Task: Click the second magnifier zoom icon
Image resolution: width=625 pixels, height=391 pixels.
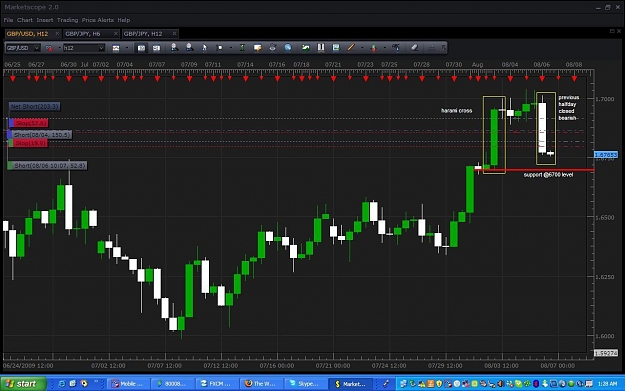Action: [190, 47]
